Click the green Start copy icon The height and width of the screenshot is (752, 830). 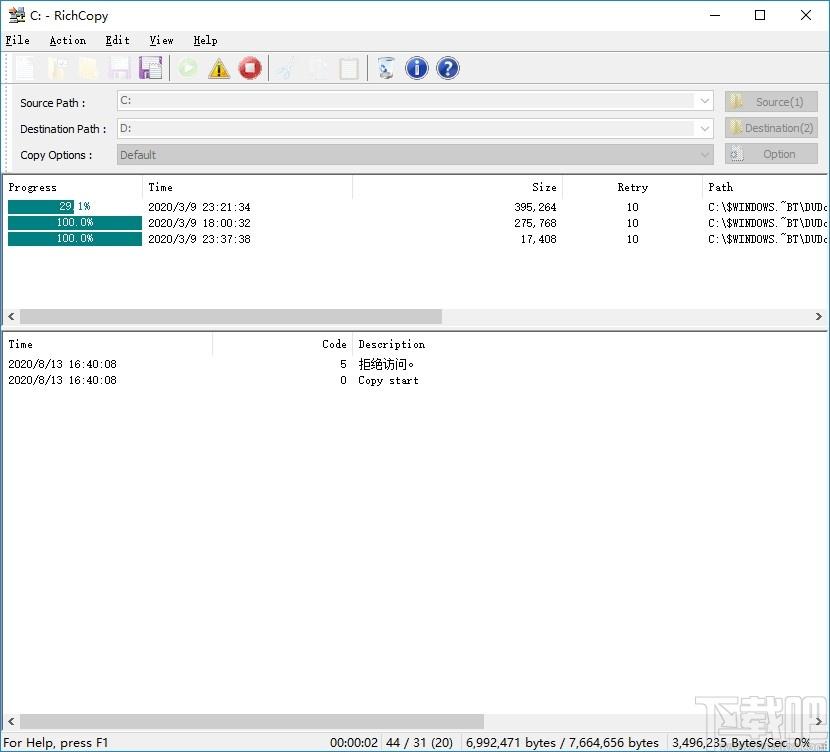tap(188, 68)
